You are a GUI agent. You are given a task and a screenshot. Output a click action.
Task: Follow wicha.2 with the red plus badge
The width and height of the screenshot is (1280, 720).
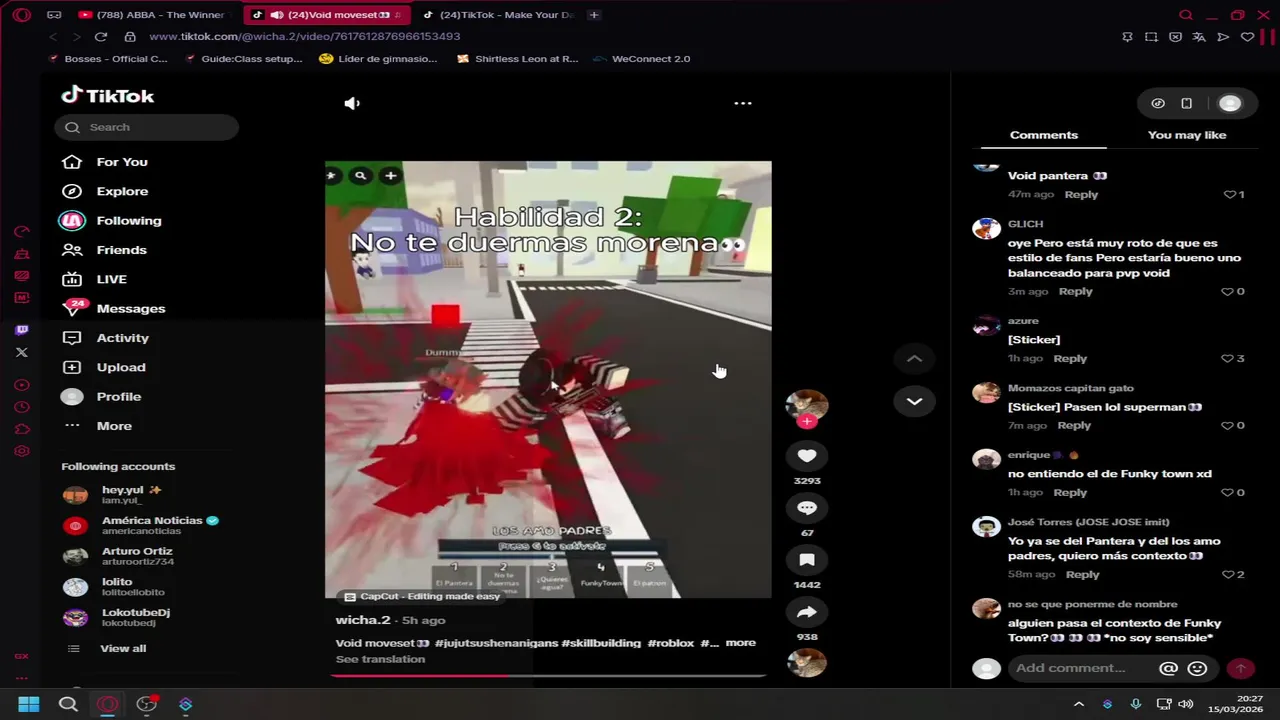tap(807, 421)
